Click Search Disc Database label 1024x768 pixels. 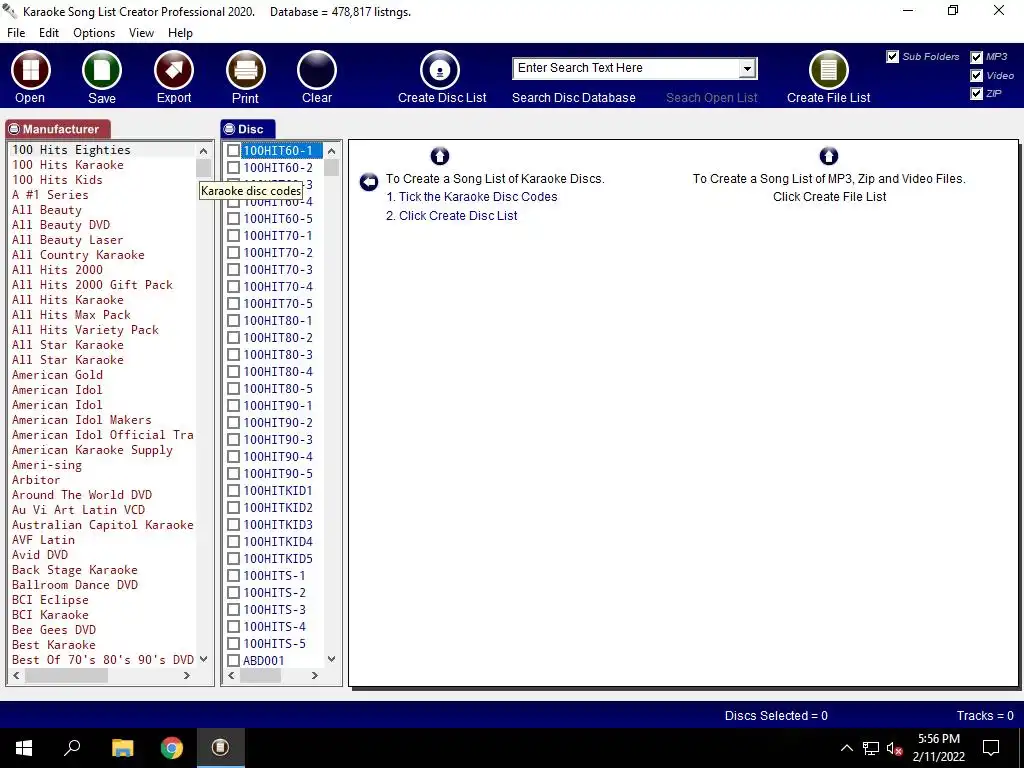573,98
